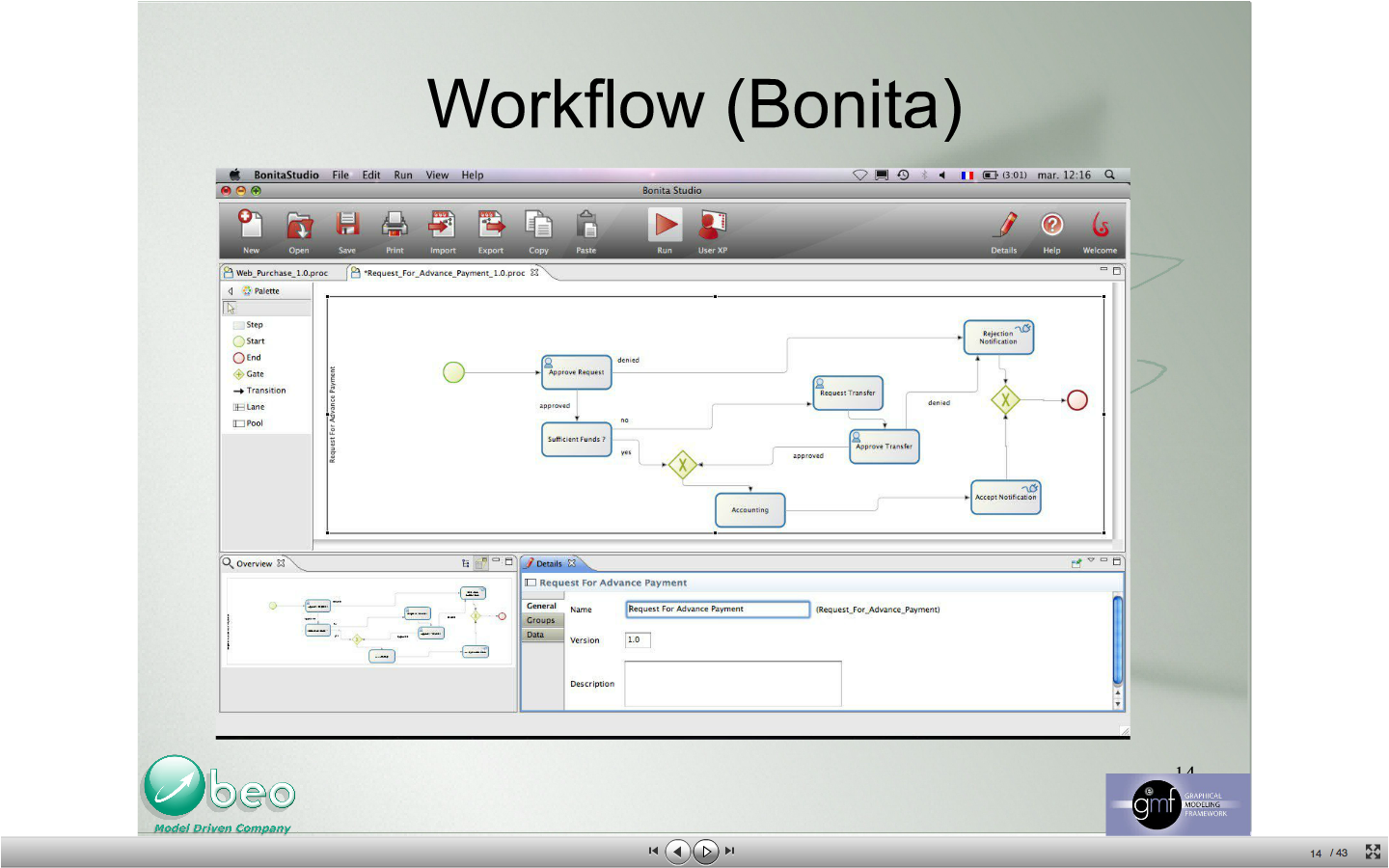Click the Name input field

point(718,610)
